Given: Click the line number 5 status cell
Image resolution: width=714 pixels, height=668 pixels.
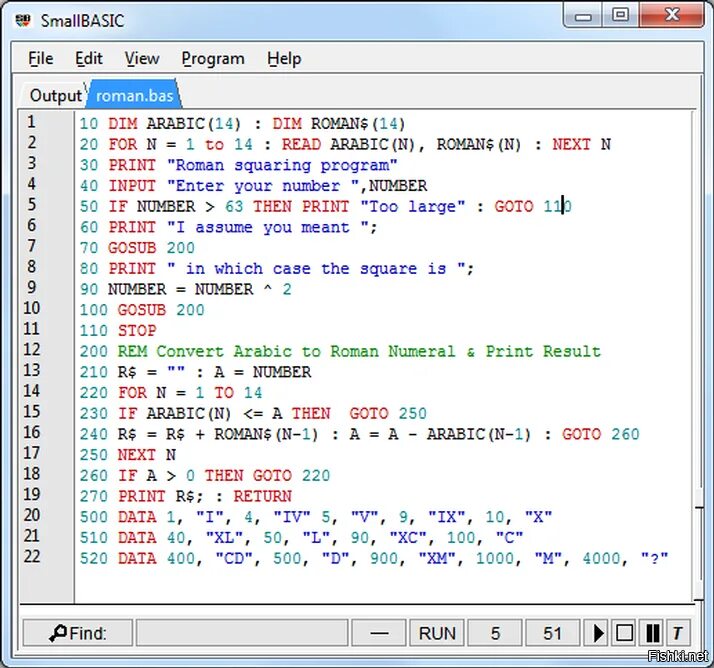Looking at the screenshot, I should click(x=495, y=632).
